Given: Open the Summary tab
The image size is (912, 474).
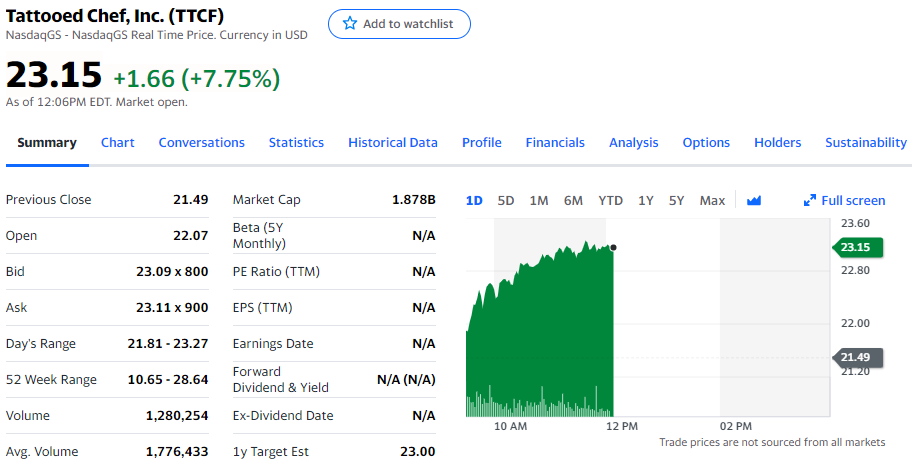Looking at the screenshot, I should [47, 142].
